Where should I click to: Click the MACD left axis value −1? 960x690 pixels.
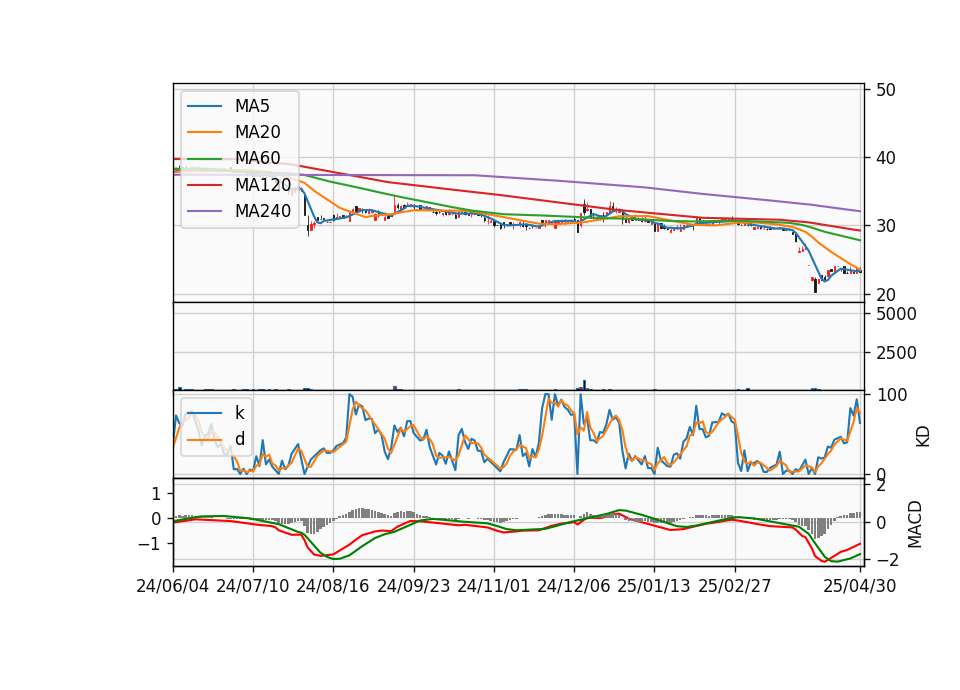(x=149, y=544)
